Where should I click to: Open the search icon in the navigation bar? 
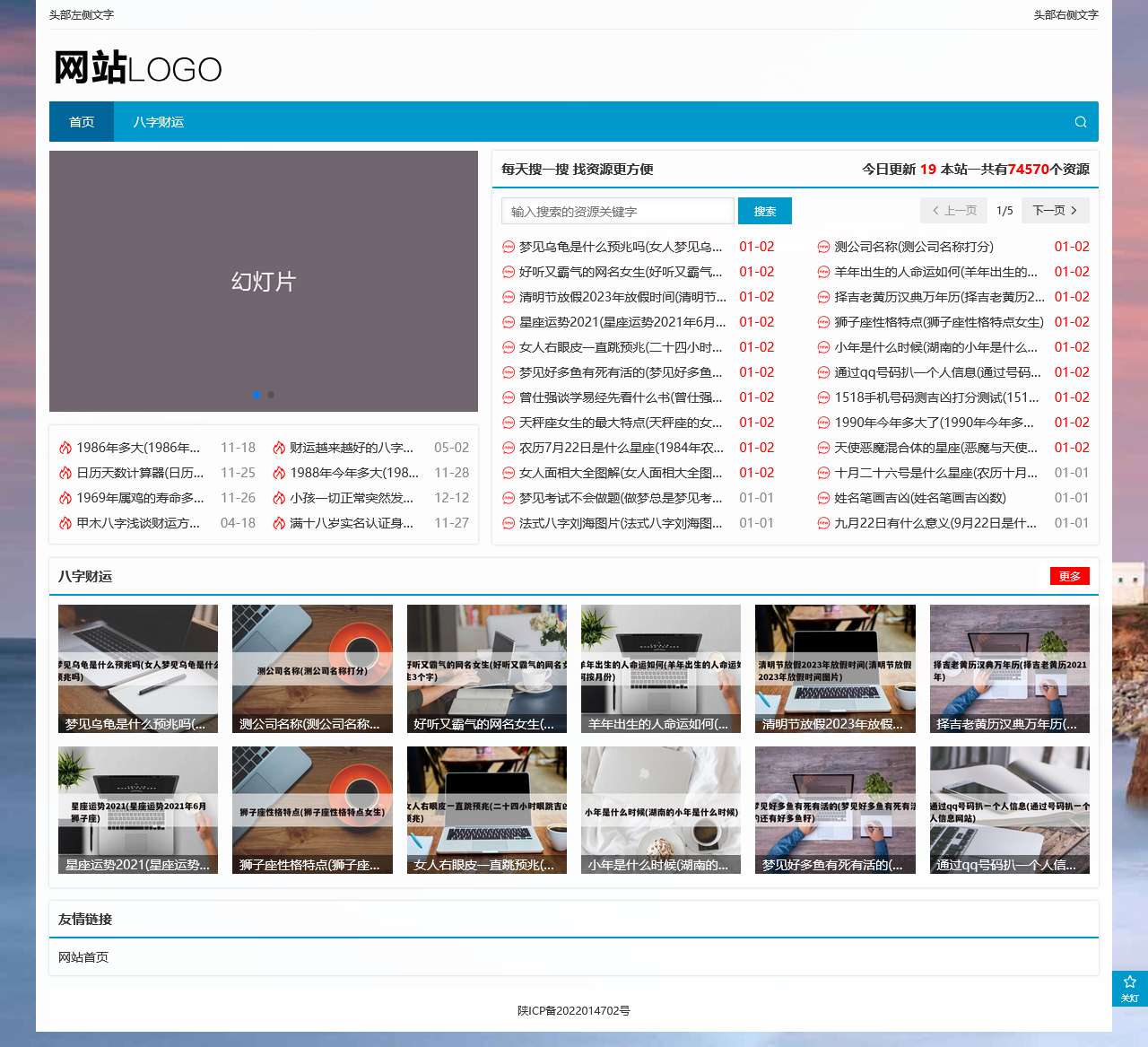coord(1081,122)
